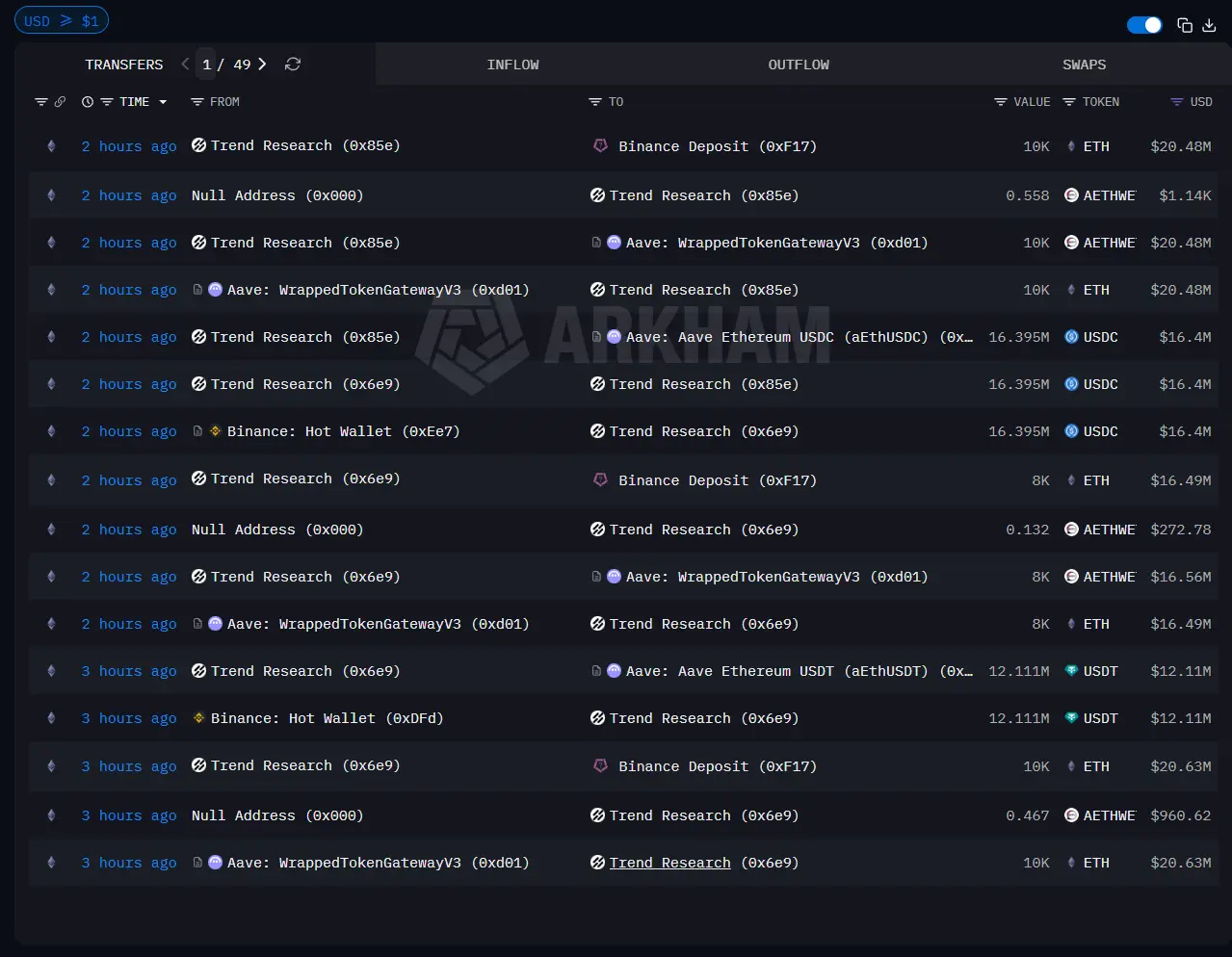1232x957 pixels.
Task: Click the clock icon in TIME header
Action: pyautogui.click(x=88, y=102)
